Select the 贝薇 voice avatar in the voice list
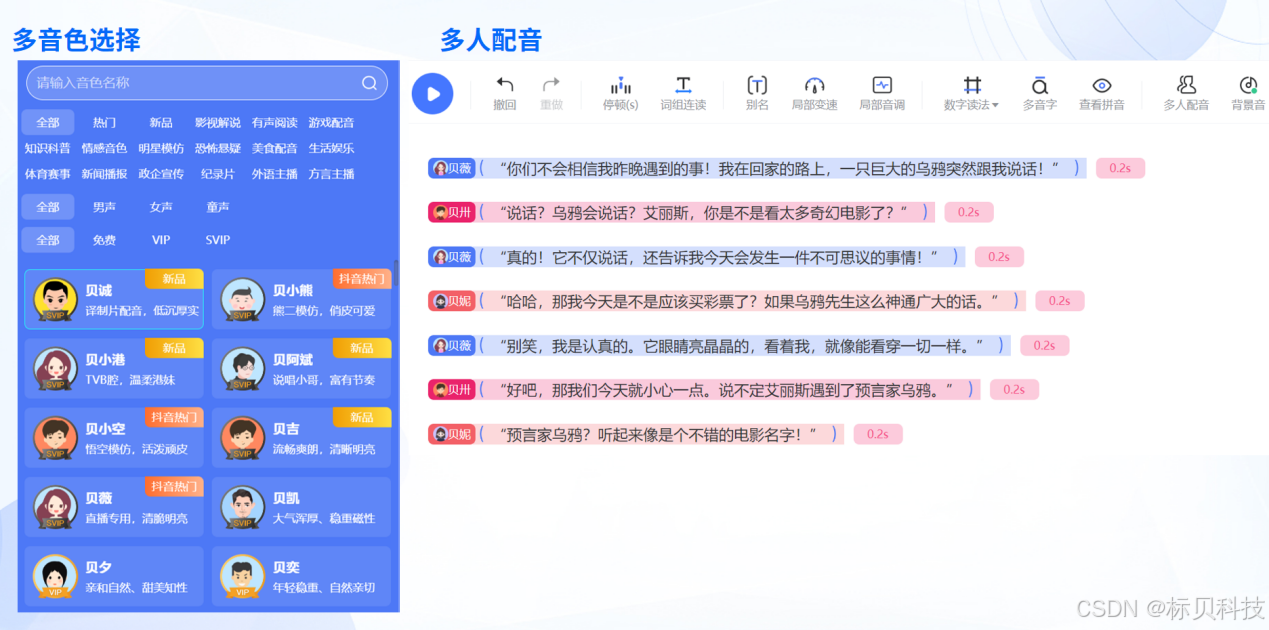The width and height of the screenshot is (1269, 630). tap(55, 507)
